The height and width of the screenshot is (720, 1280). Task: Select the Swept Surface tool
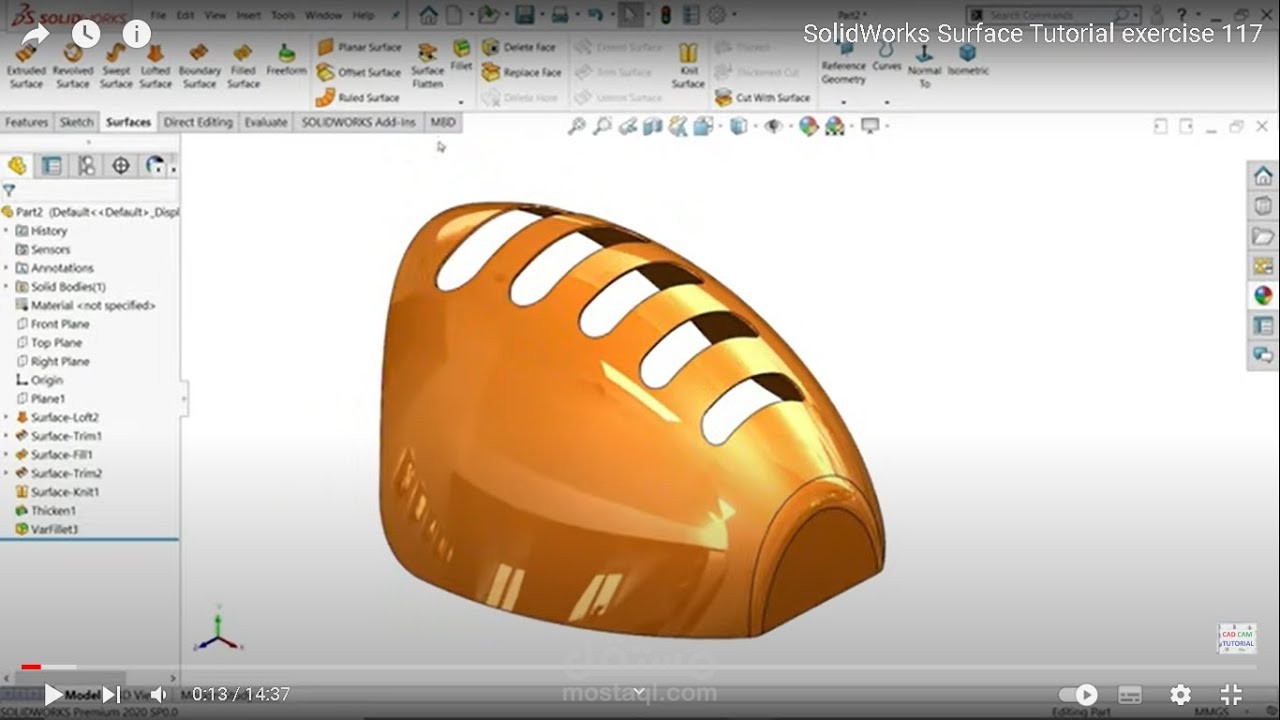(115, 66)
